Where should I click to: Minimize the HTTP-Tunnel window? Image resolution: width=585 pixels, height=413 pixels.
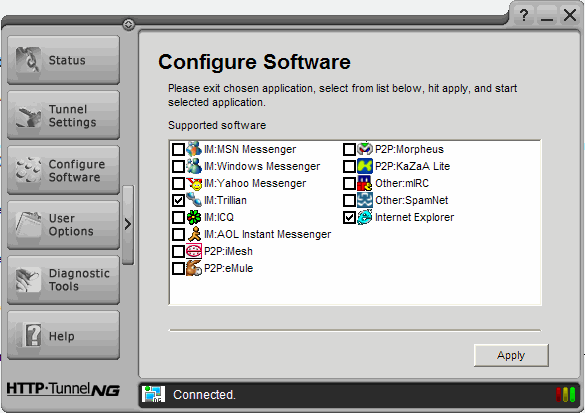pos(547,15)
